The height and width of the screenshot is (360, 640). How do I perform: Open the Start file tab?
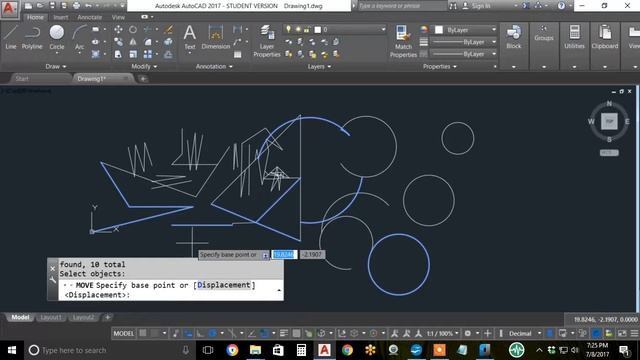pyautogui.click(x=22, y=78)
